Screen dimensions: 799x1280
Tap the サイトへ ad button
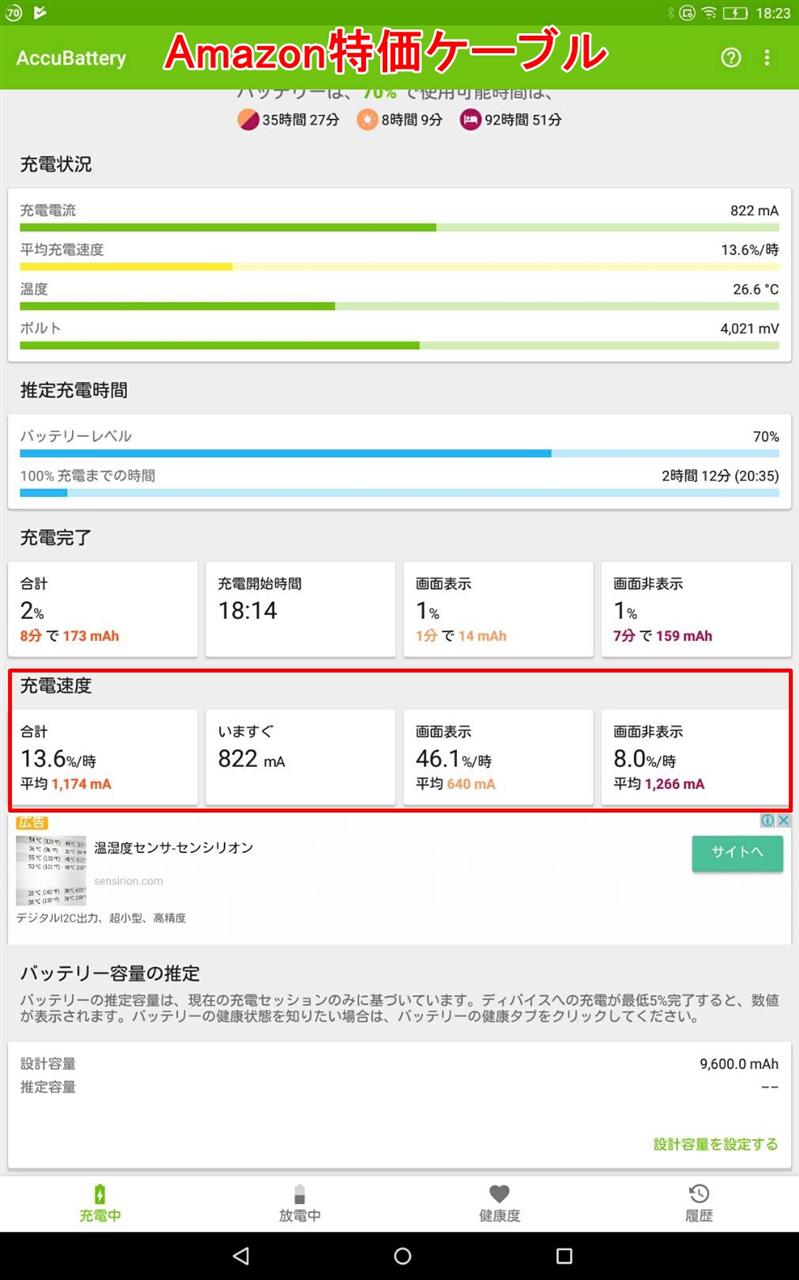(x=737, y=853)
